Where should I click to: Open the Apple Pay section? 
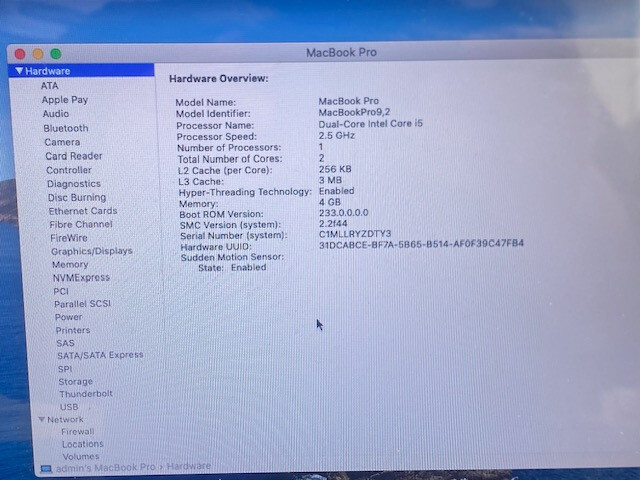point(65,100)
